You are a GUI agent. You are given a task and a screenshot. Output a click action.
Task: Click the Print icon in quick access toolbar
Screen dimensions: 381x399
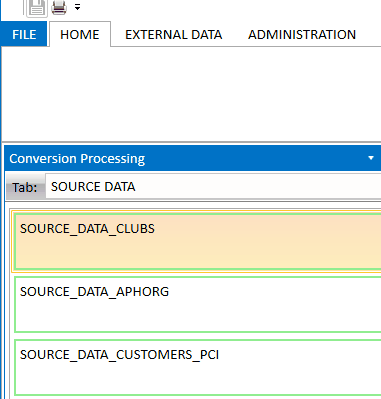coord(59,7)
